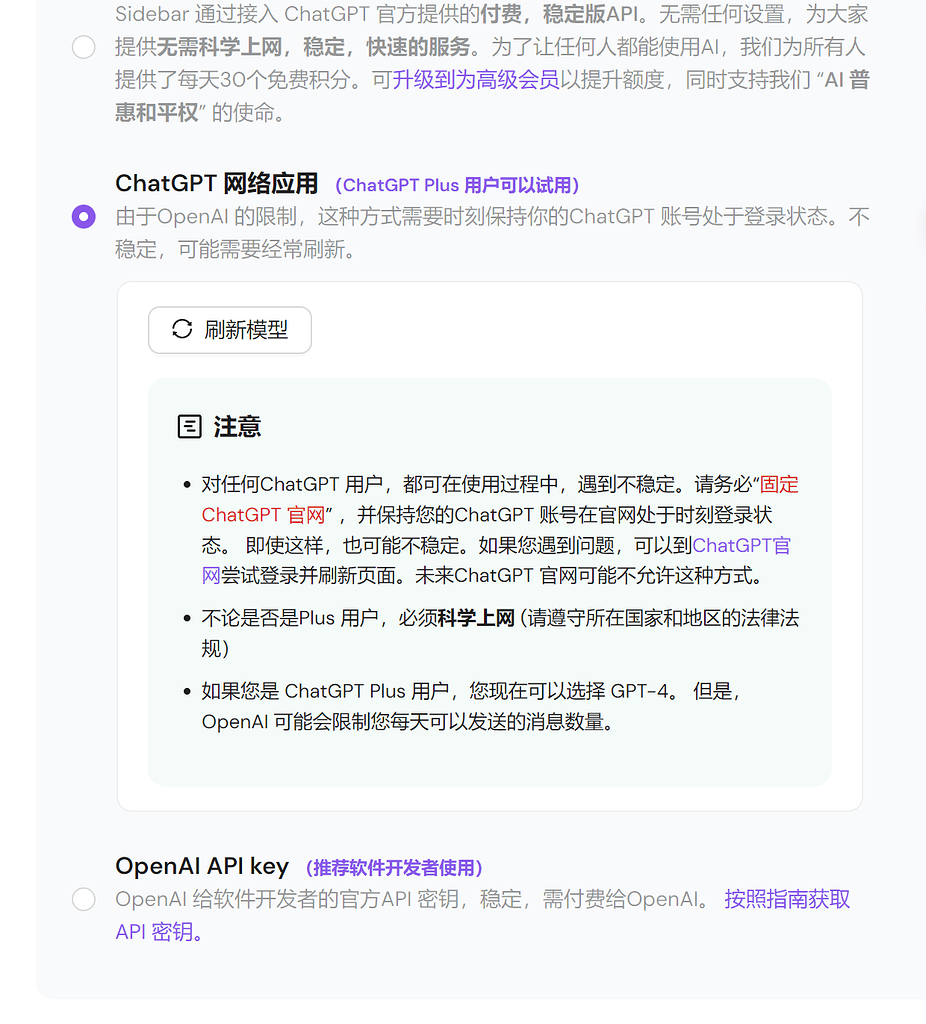
Task: Open the purple ChatGPT官网 link in the note
Action: click(x=496, y=560)
